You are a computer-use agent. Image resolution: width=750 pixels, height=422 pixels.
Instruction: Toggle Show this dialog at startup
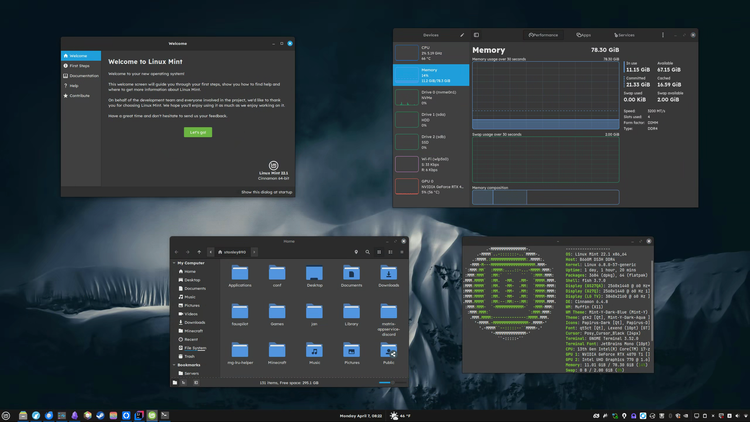[266, 192]
